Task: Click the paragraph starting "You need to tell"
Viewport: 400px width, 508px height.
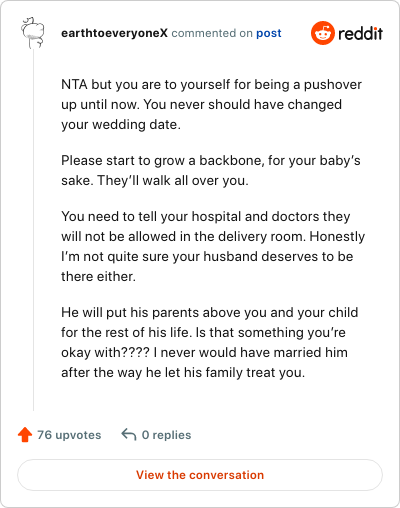Action: click(x=213, y=246)
